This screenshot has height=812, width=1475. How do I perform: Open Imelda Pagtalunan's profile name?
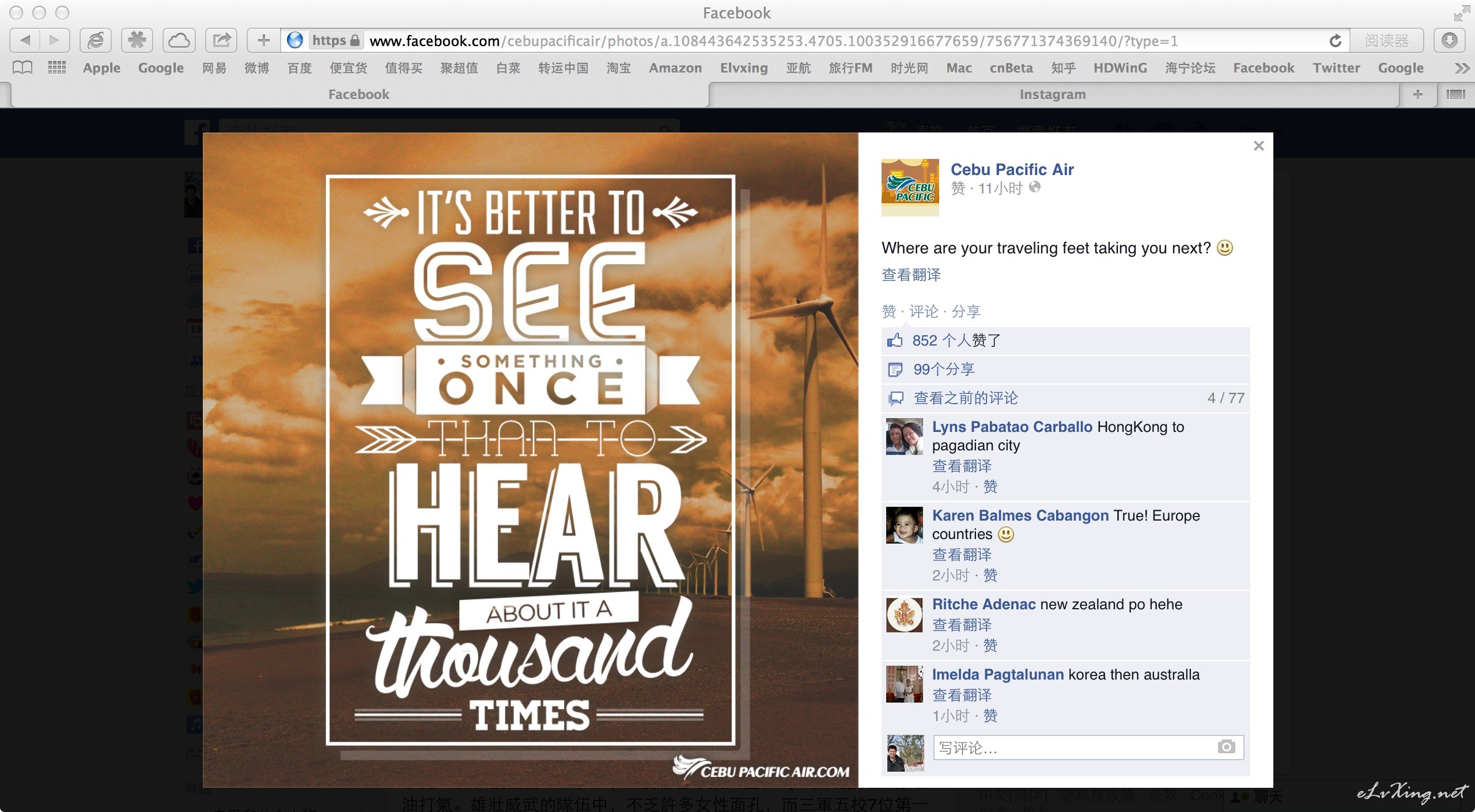pos(997,674)
